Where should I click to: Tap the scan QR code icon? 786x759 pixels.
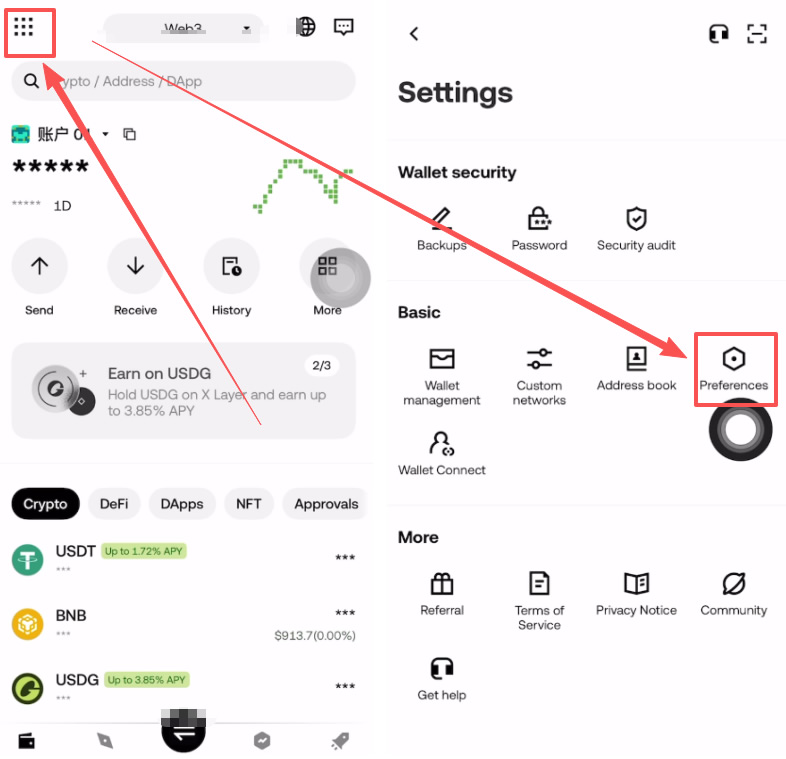pos(756,34)
